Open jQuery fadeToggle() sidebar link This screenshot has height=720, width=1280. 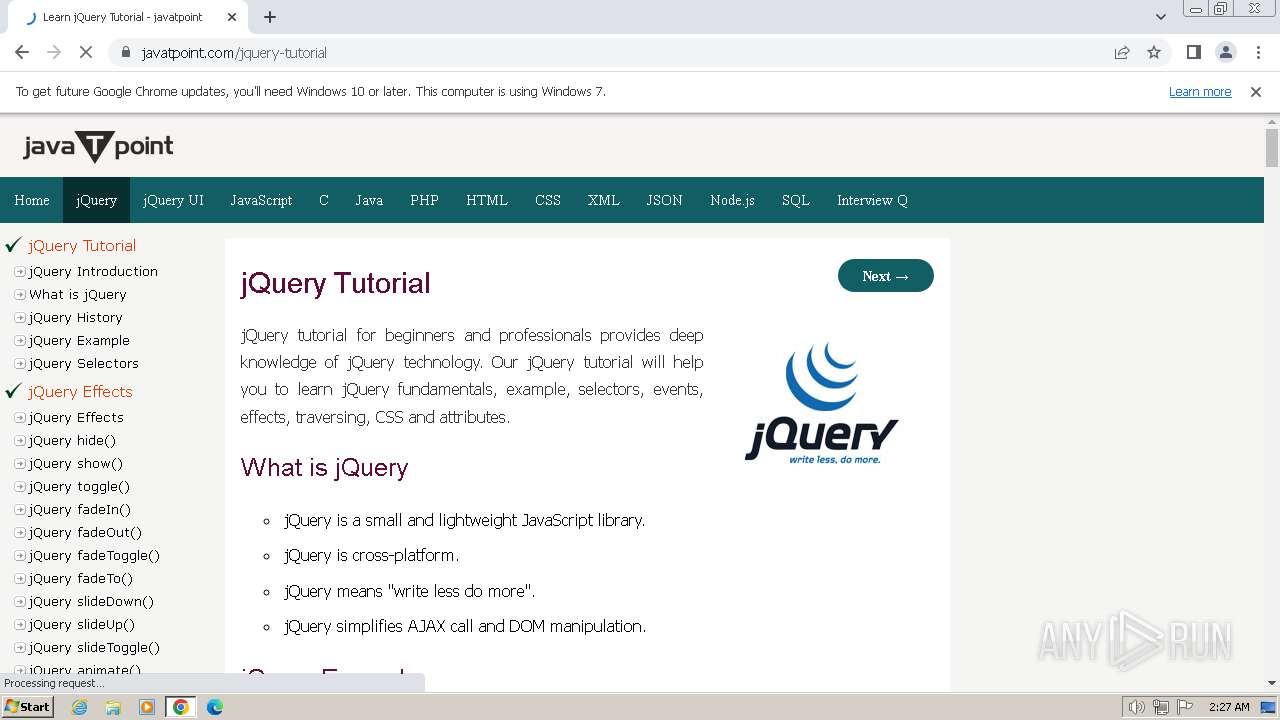click(x=95, y=555)
